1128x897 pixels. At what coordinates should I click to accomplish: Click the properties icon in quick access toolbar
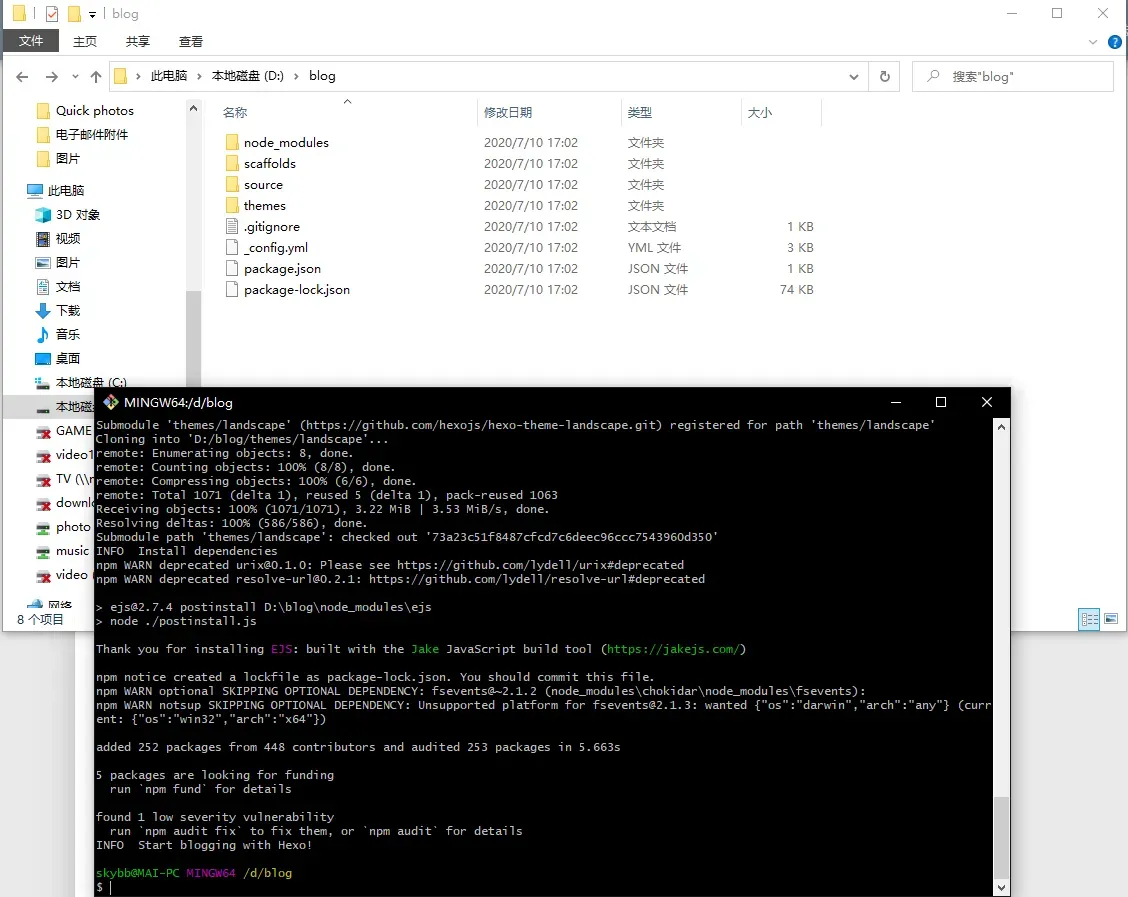[x=52, y=14]
